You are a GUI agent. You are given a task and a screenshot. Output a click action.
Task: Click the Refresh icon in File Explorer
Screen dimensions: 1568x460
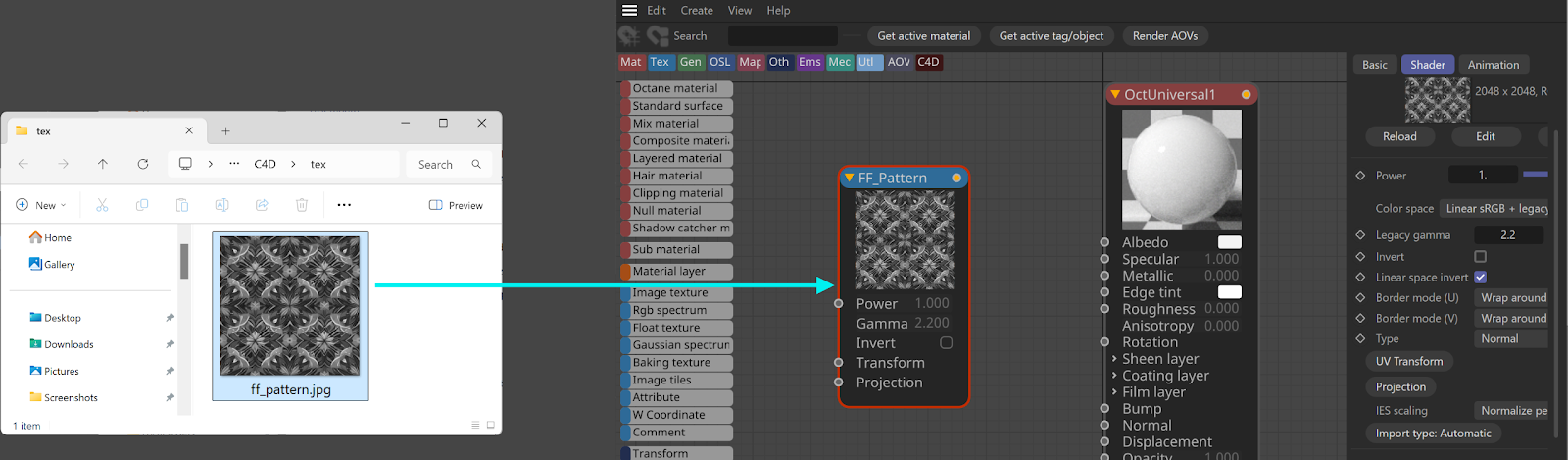click(x=143, y=164)
